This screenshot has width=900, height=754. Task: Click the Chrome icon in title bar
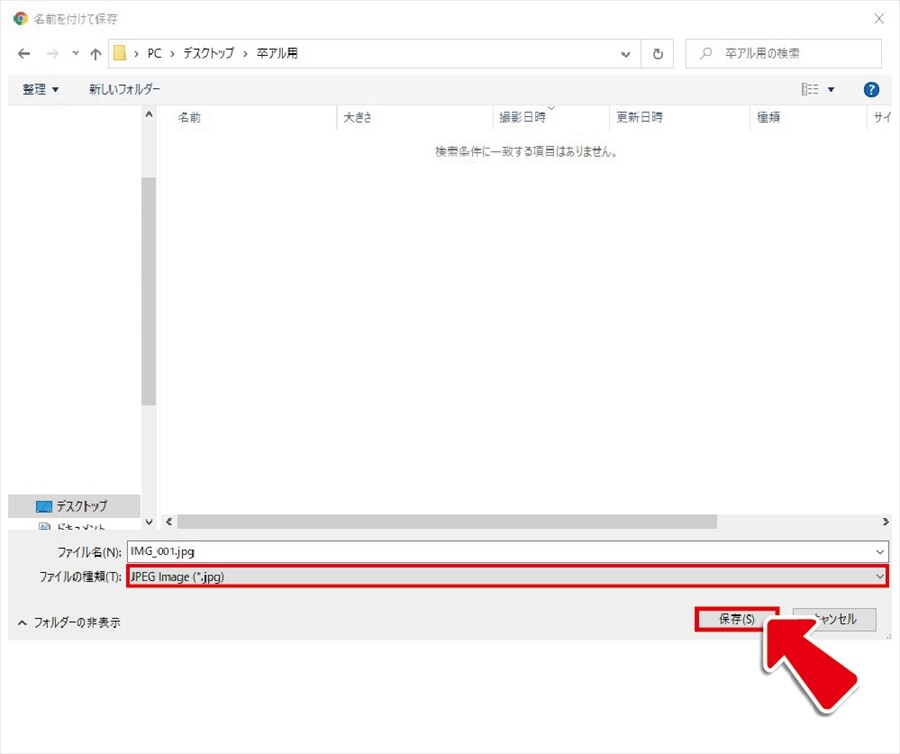pos(21,18)
